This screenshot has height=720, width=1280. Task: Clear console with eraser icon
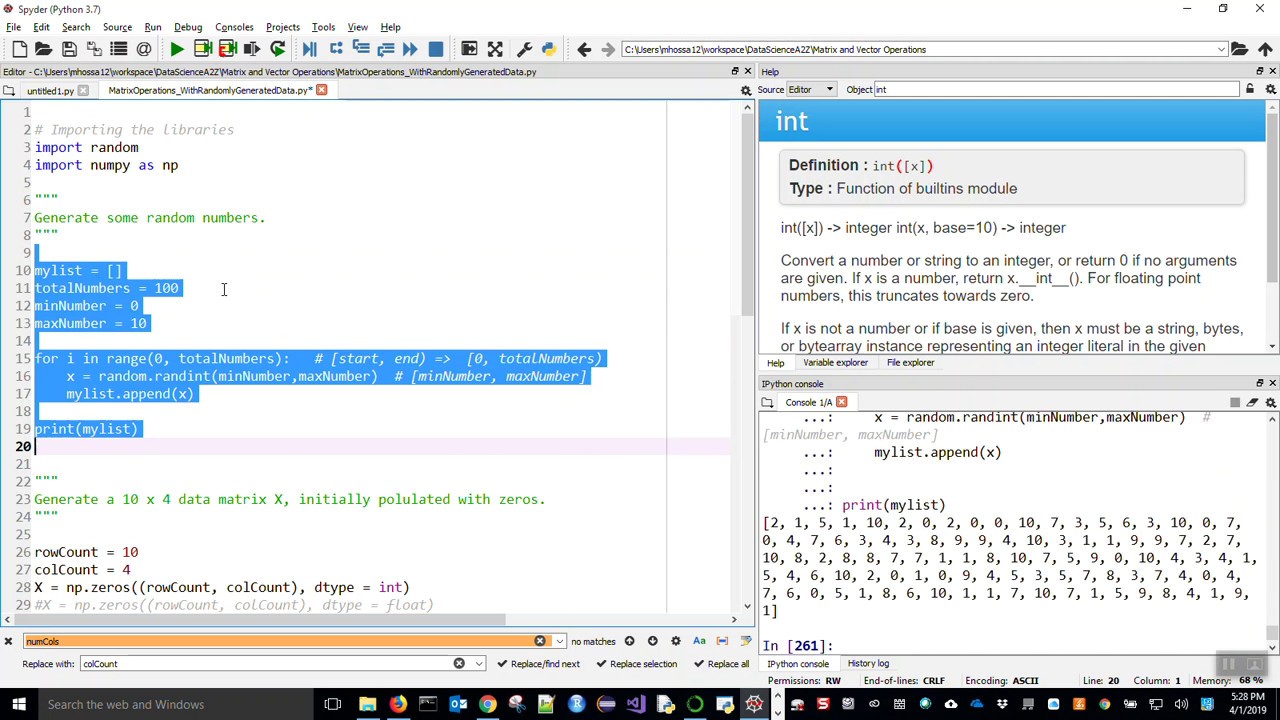coord(1252,402)
